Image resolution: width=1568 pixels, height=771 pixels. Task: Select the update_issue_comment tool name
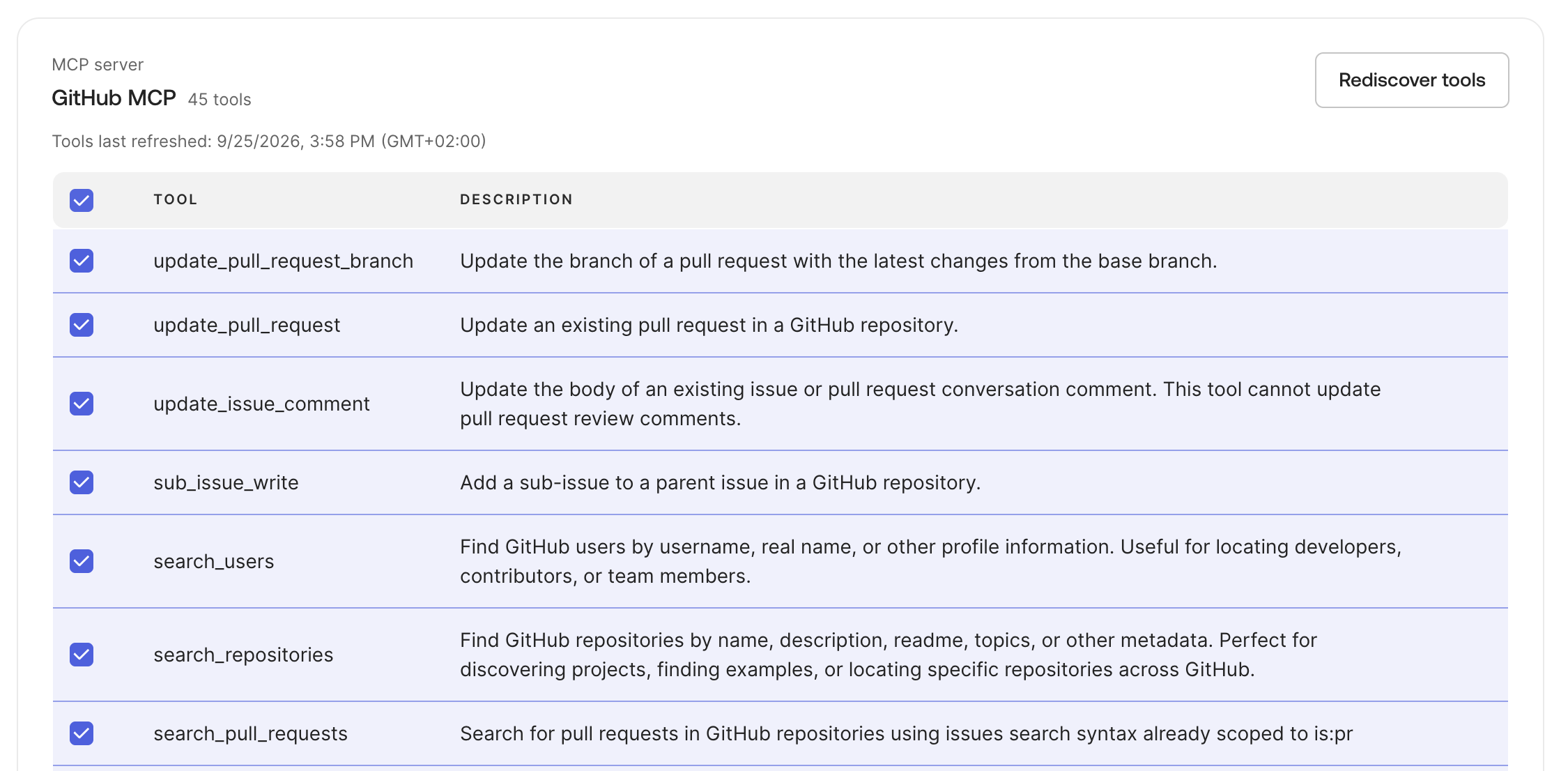coord(261,404)
